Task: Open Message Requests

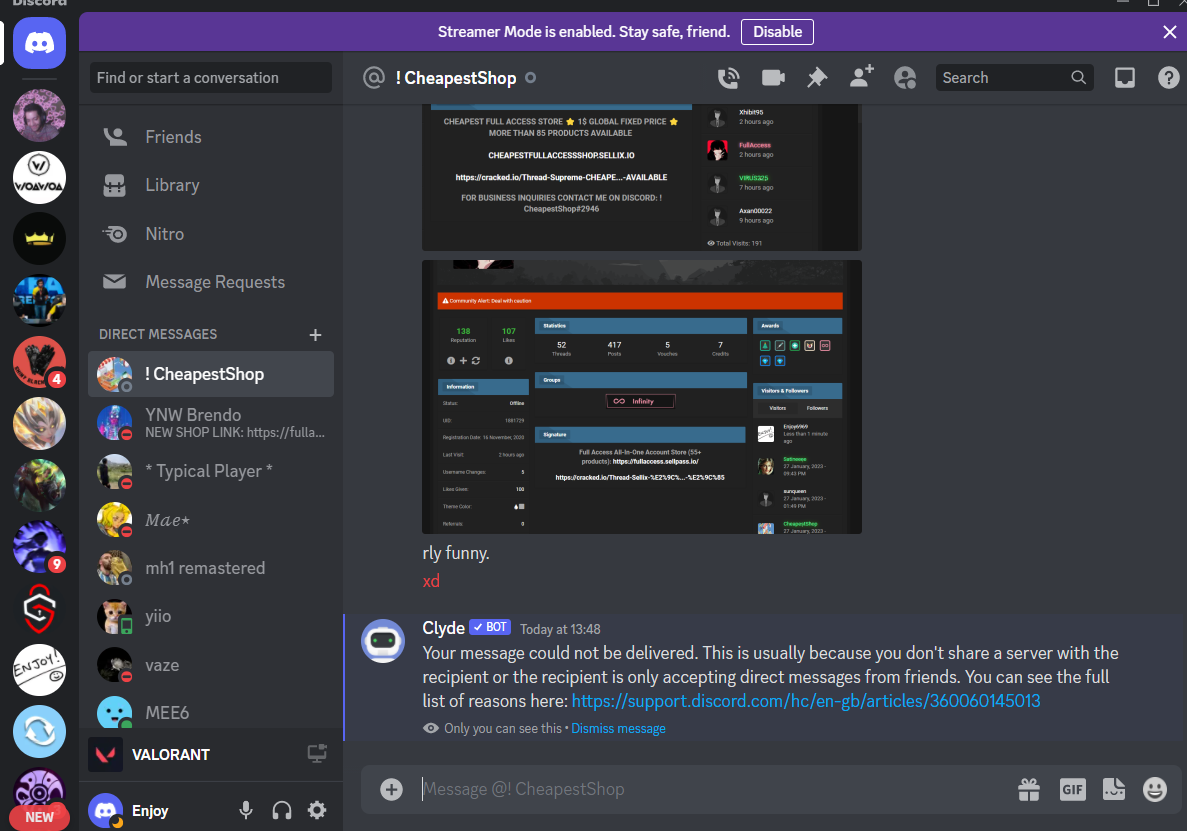Action: (211, 282)
